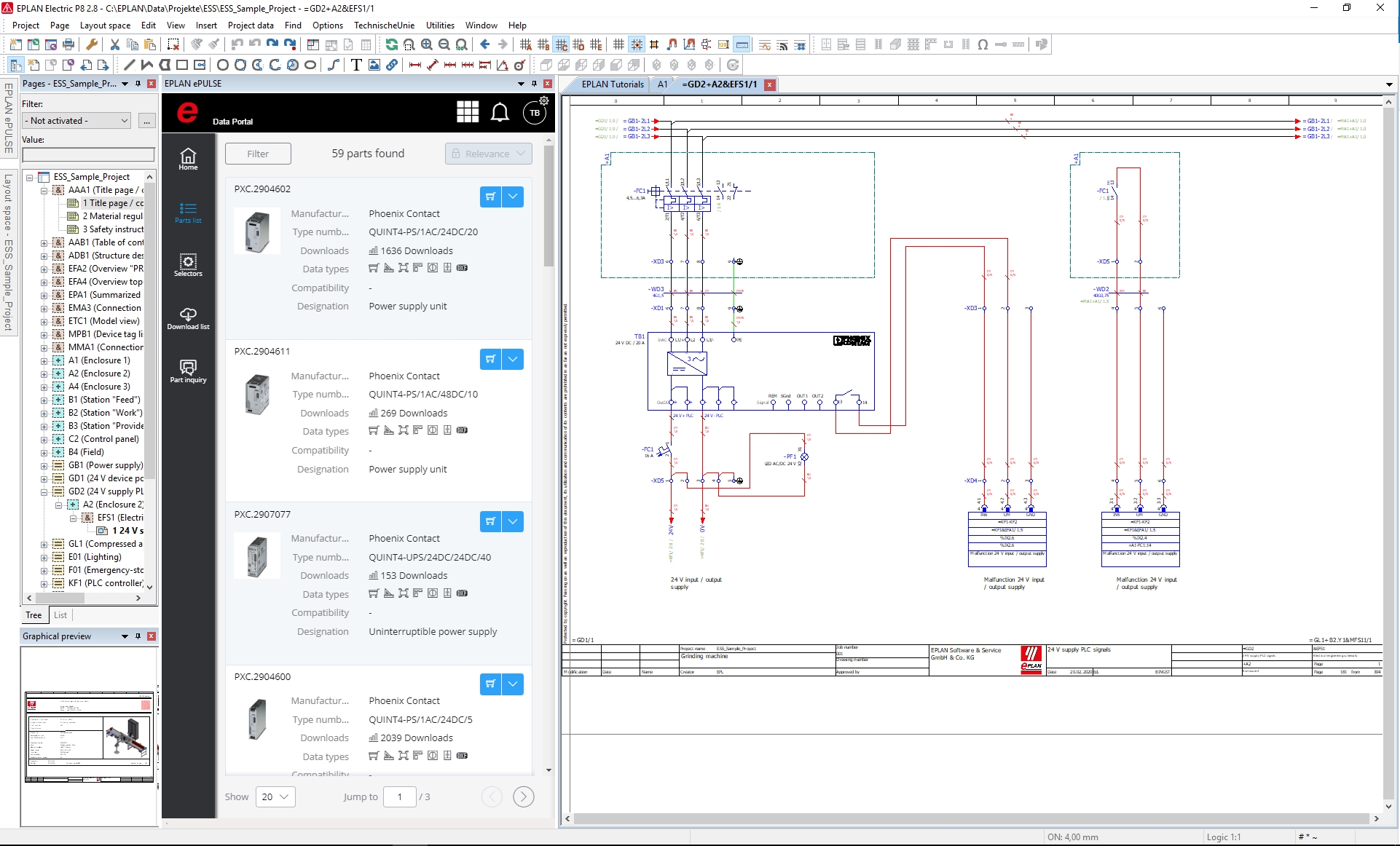Open the Show 20 results dropdown
Image resolution: width=1400 pixels, height=846 pixels.
click(275, 796)
